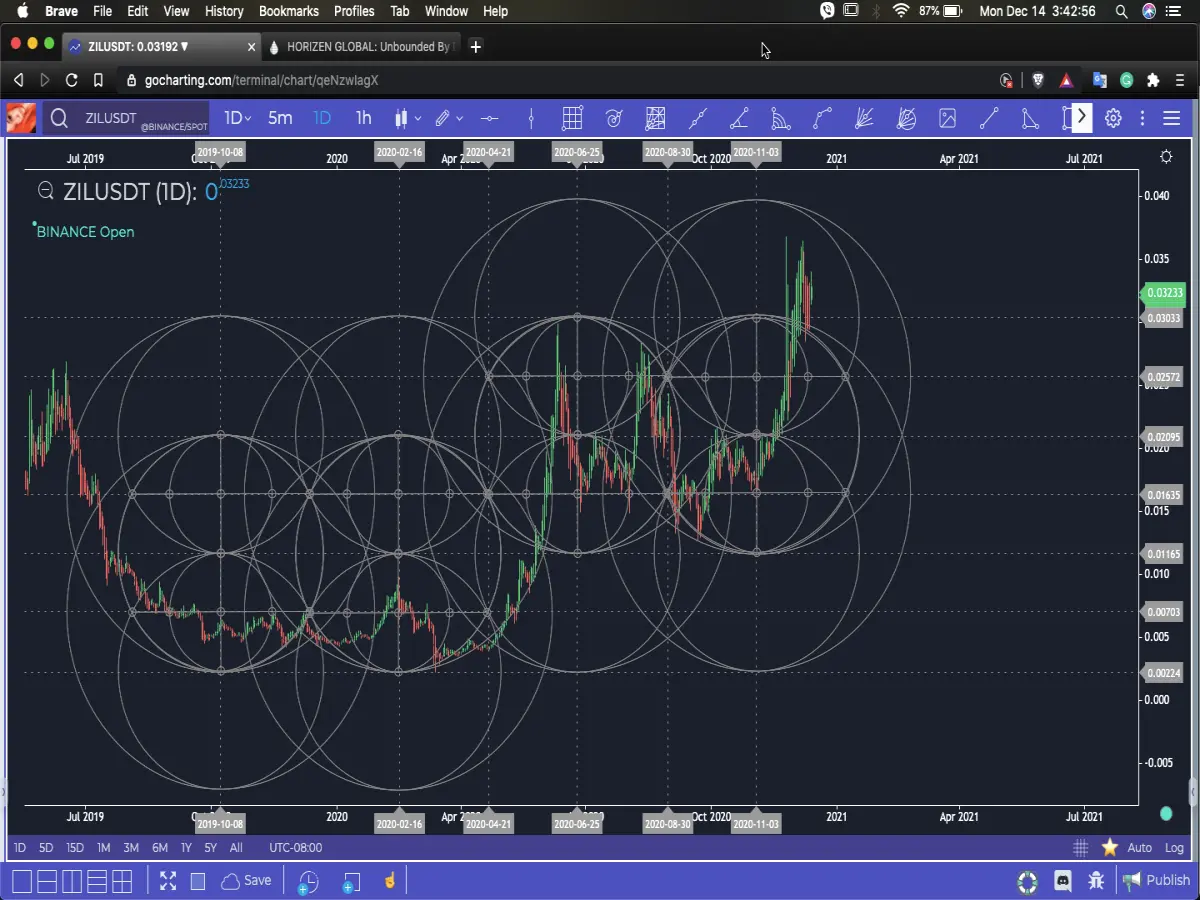Select the Gann square web tool
This screenshot has height=900, width=1200.
(655, 118)
